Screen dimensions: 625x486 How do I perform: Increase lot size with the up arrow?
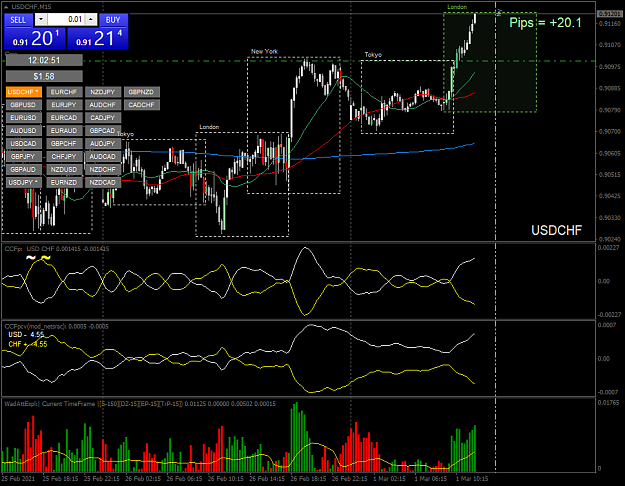(x=91, y=19)
